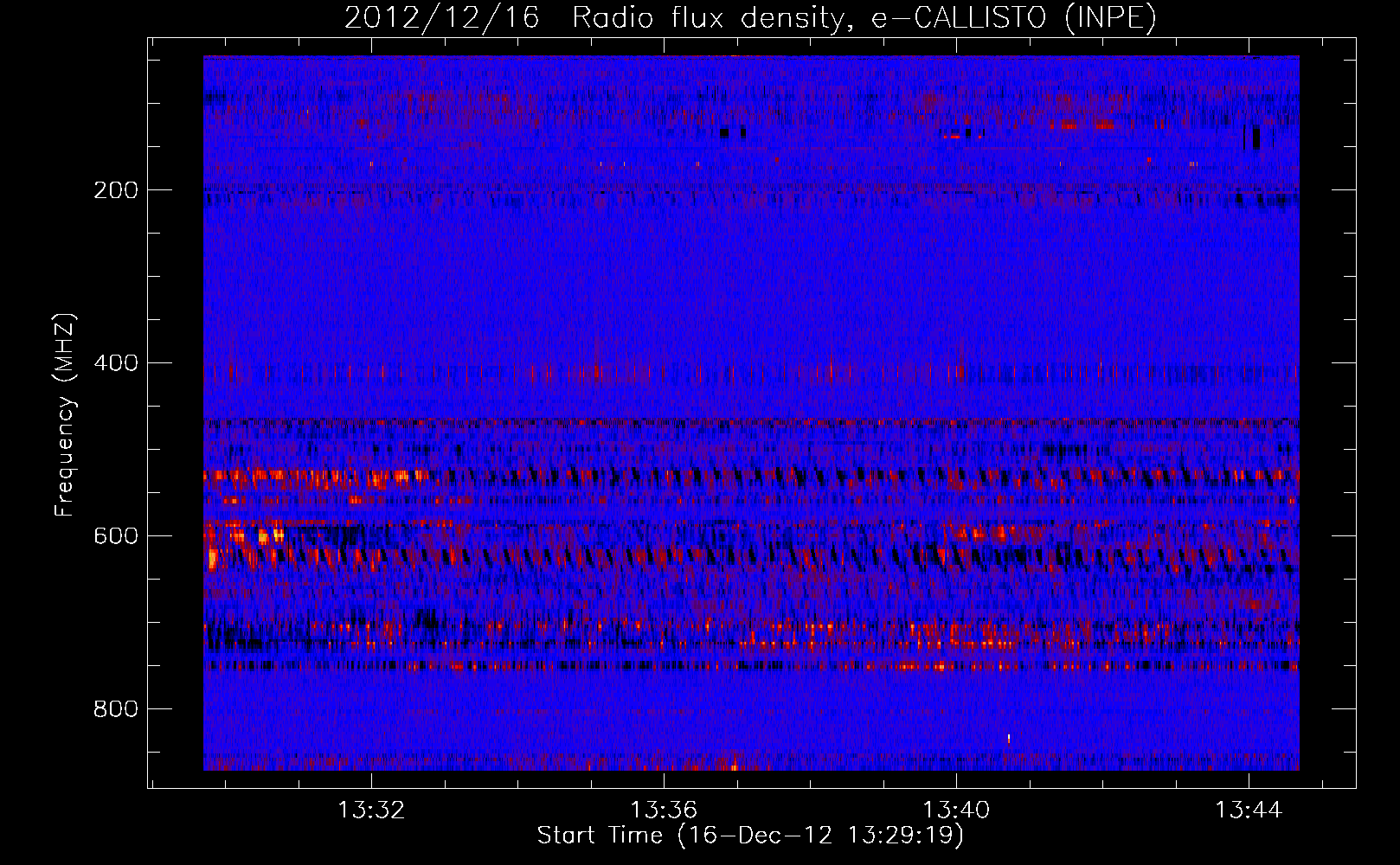Click the 200 frequency tick label
Image resolution: width=1400 pixels, height=865 pixels.
[x=116, y=190]
